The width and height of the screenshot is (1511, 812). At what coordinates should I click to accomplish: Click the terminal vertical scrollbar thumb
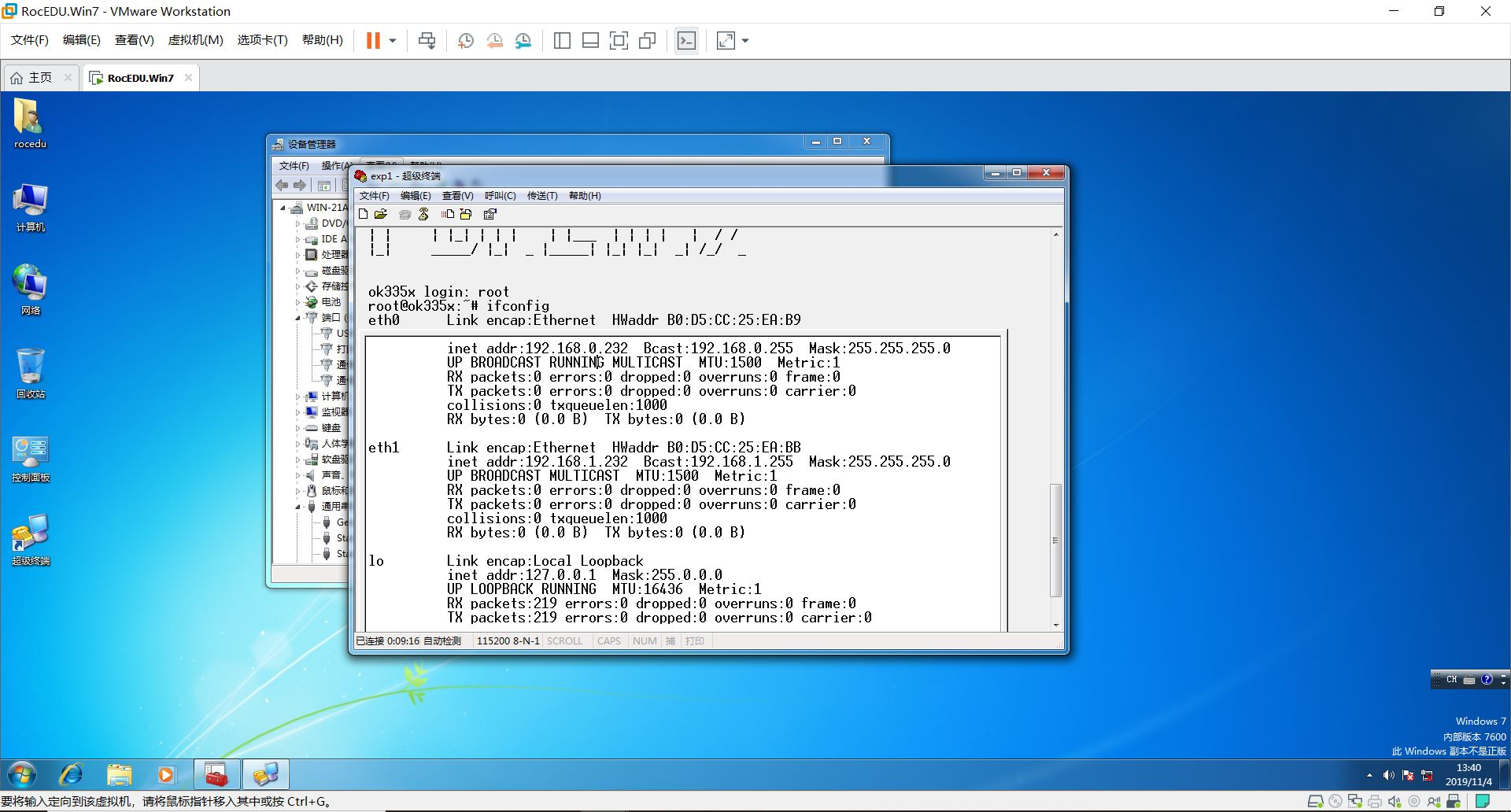tap(1056, 541)
